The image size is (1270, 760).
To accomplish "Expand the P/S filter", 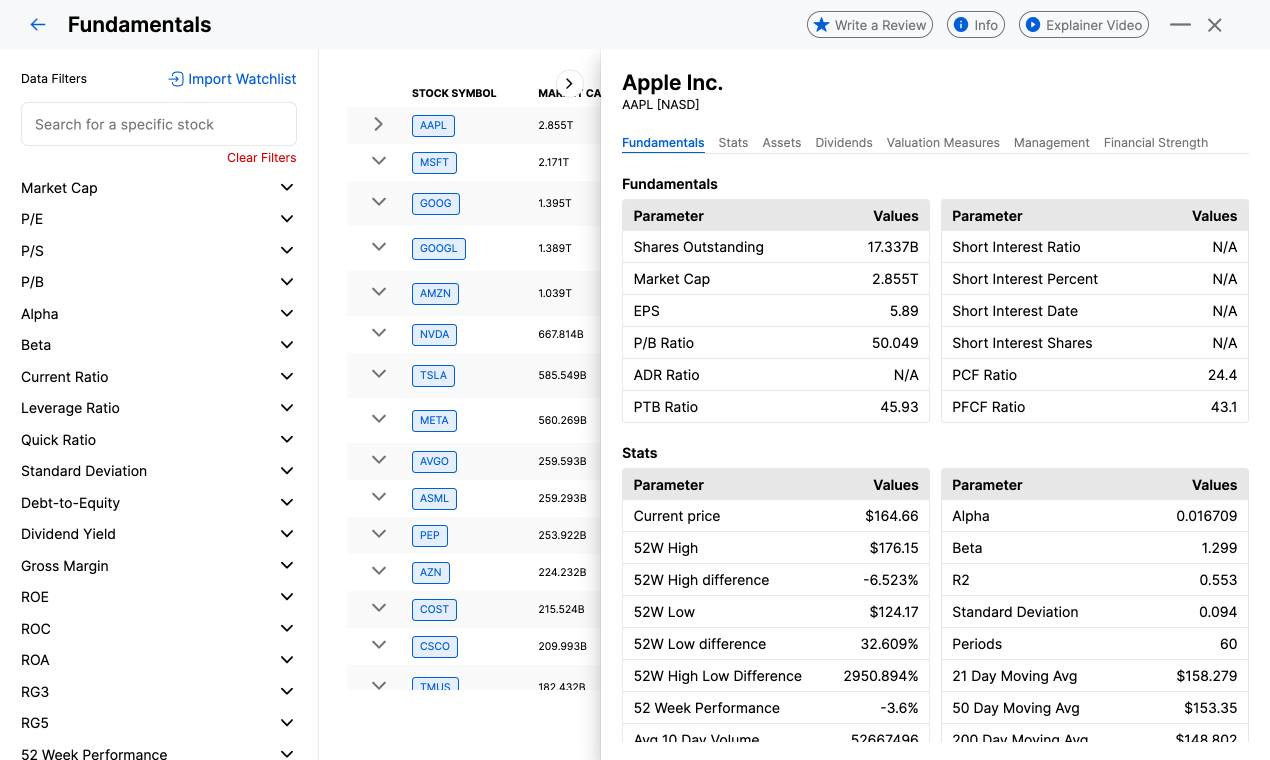I will coord(159,251).
